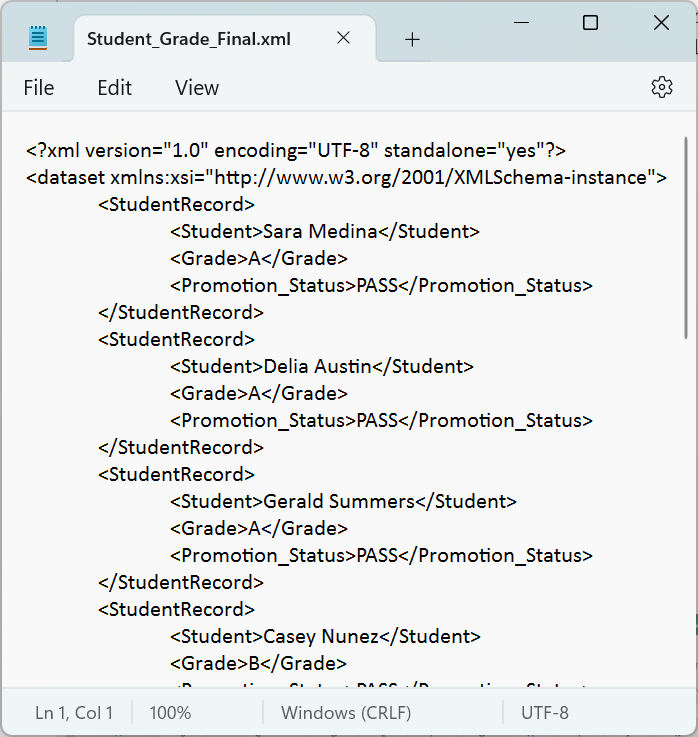Click the UTF-8 encoding indicator in status bar
This screenshot has width=698, height=737.
click(x=545, y=713)
